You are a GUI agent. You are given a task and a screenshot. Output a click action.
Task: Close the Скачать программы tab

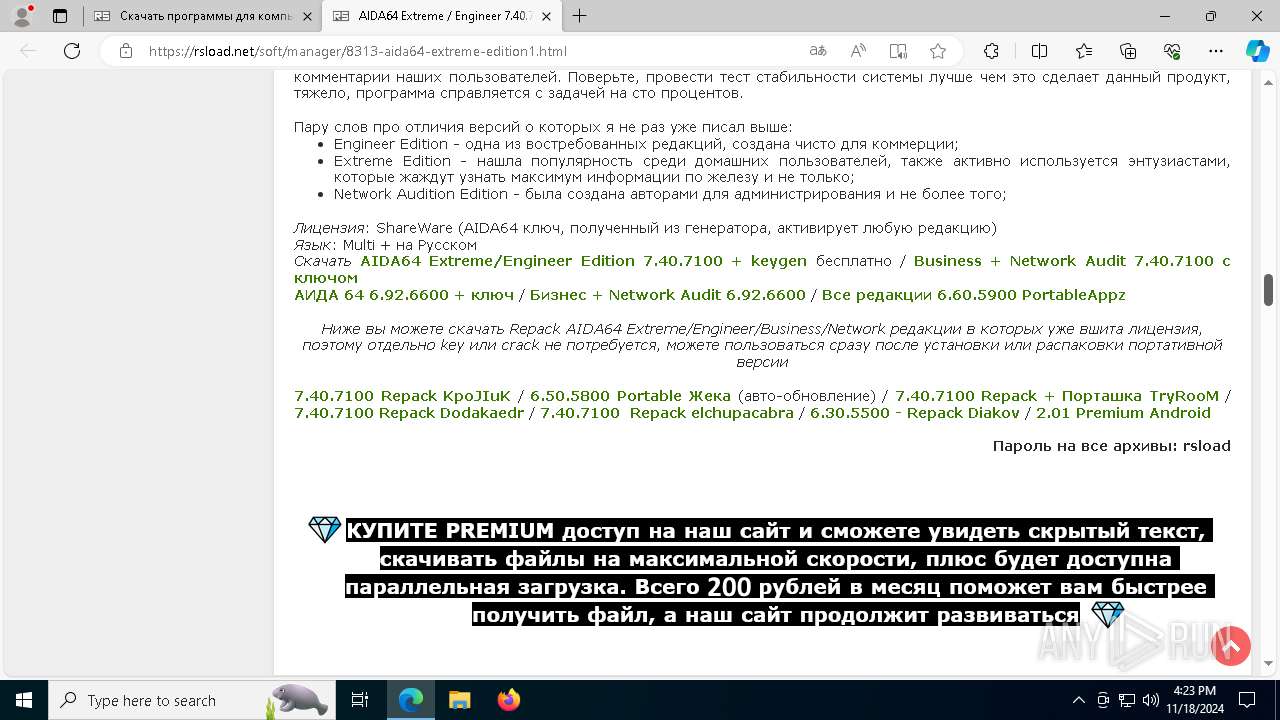[x=307, y=16]
